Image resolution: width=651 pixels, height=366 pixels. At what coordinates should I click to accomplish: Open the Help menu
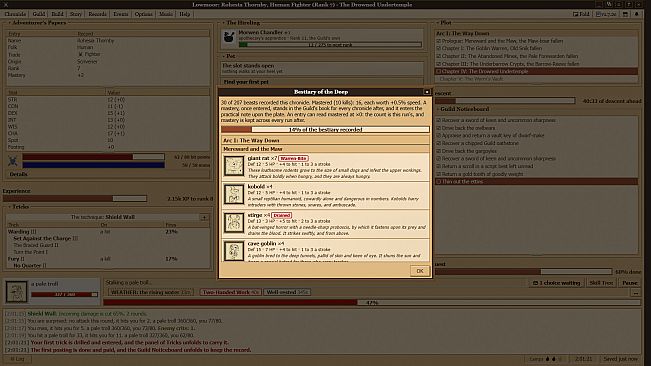click(184, 14)
